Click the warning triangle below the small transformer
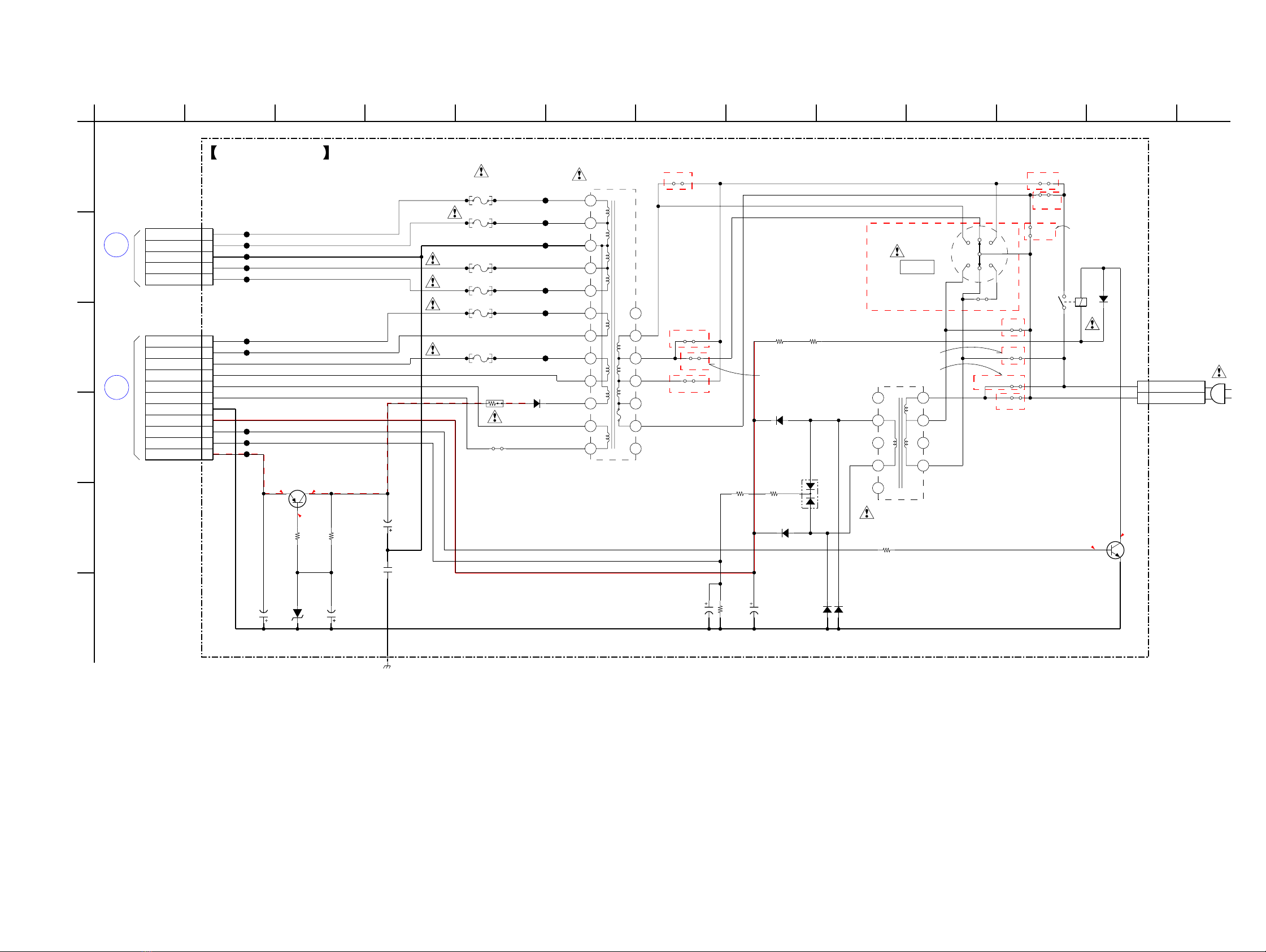The height and width of the screenshot is (952, 1266). coord(867,512)
